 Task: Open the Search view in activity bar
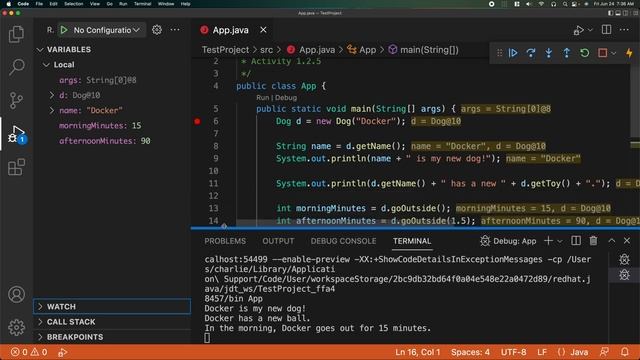[16, 67]
